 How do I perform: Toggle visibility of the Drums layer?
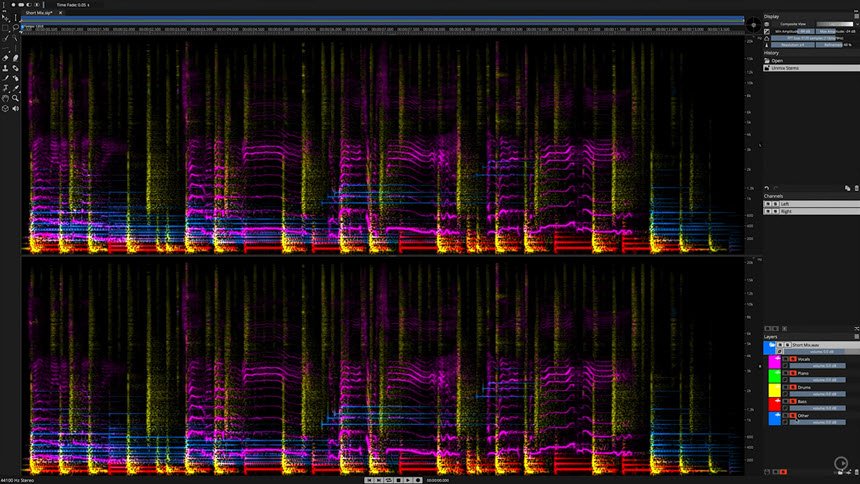tap(785, 387)
